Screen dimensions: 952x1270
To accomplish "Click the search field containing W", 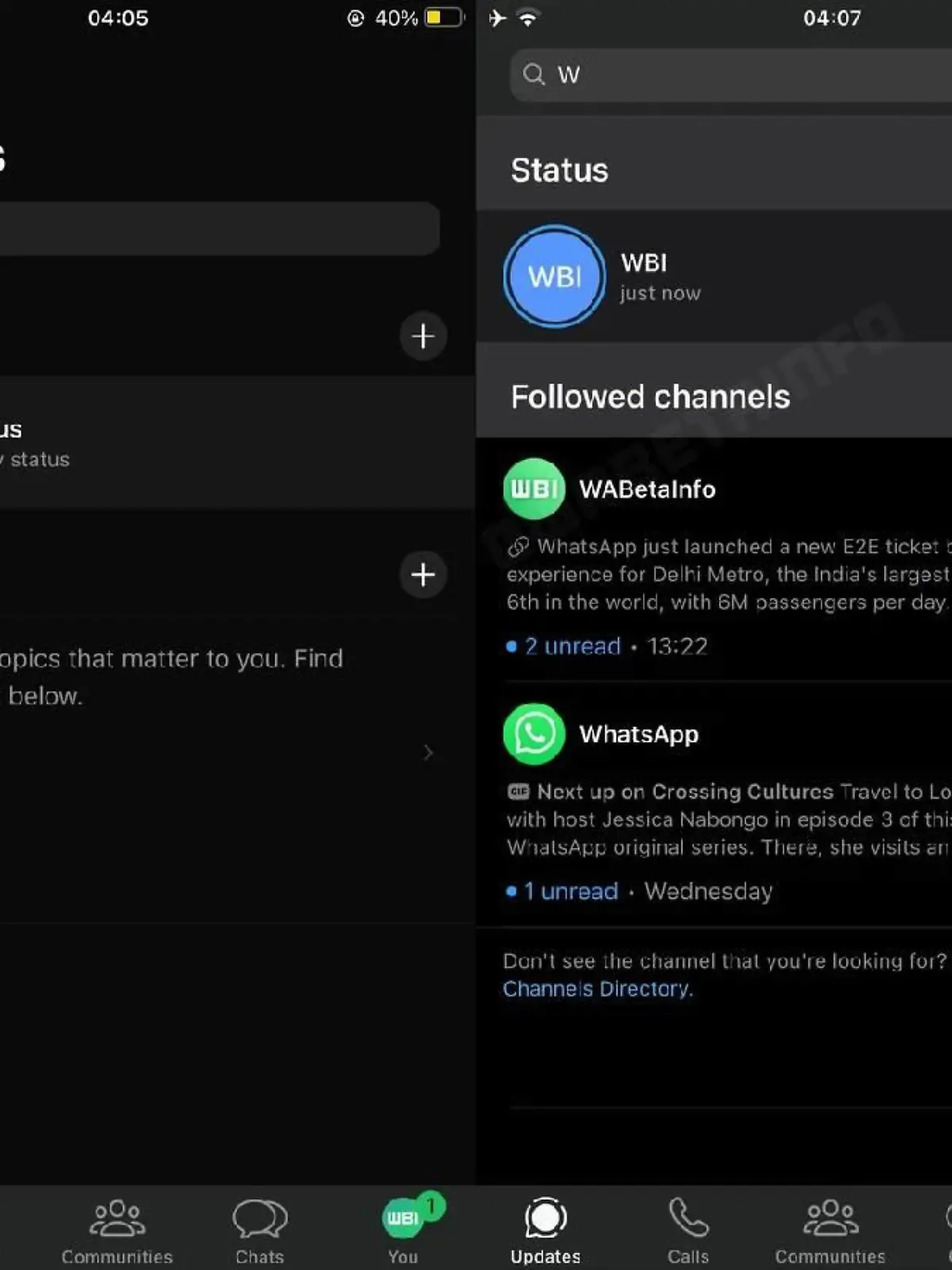I will coord(730,75).
